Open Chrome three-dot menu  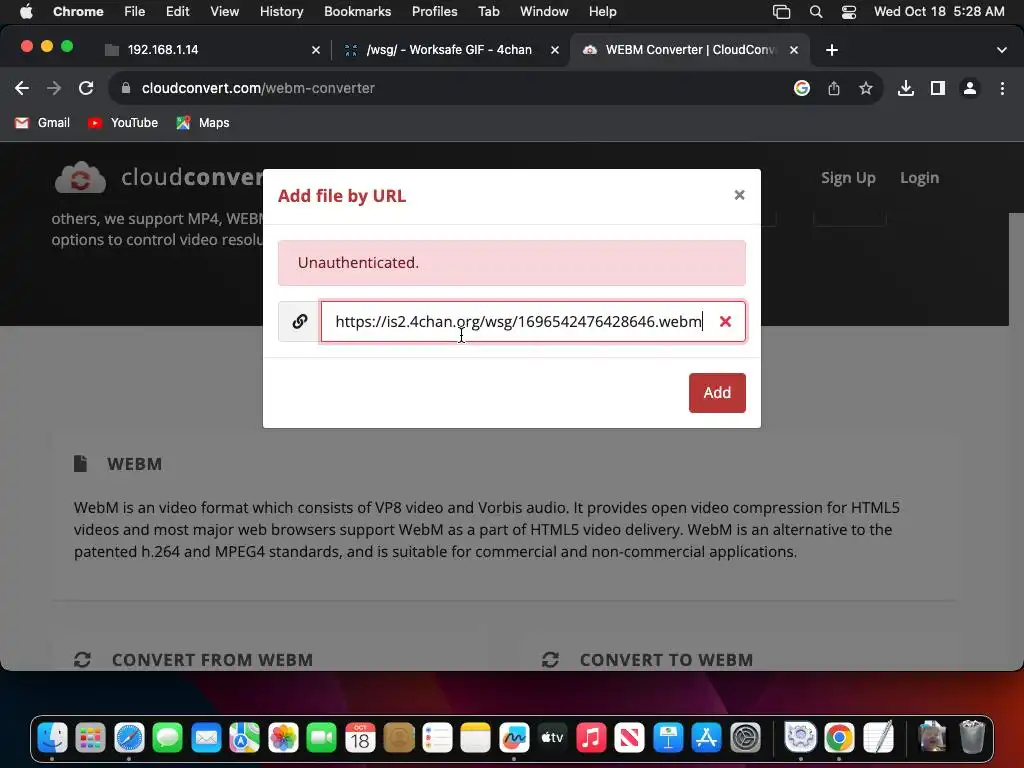1002,88
